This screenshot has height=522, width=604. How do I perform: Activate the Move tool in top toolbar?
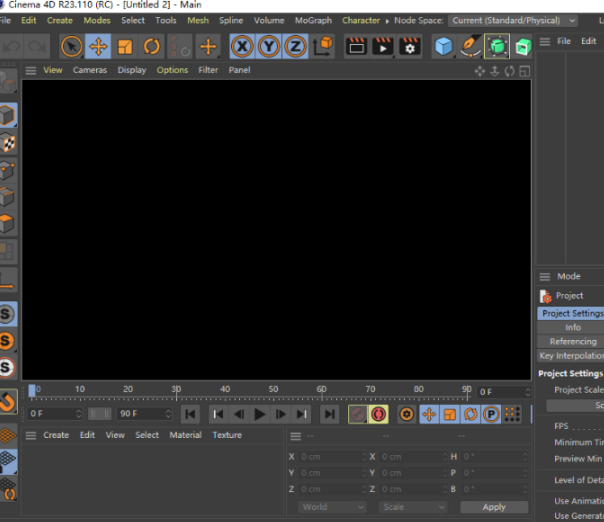tap(98, 47)
